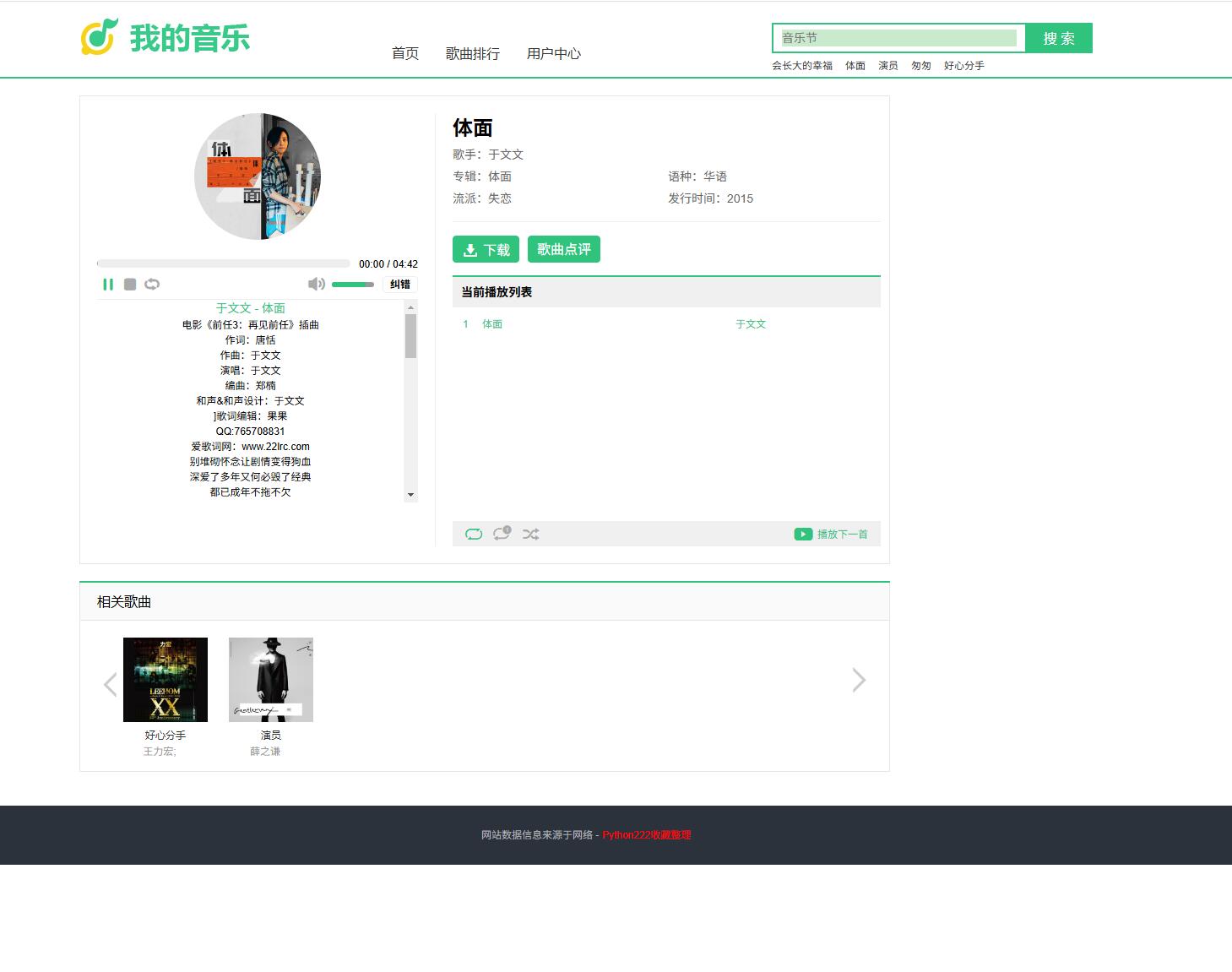Adjust the green volume slider
The image size is (1232, 972).
353,285
